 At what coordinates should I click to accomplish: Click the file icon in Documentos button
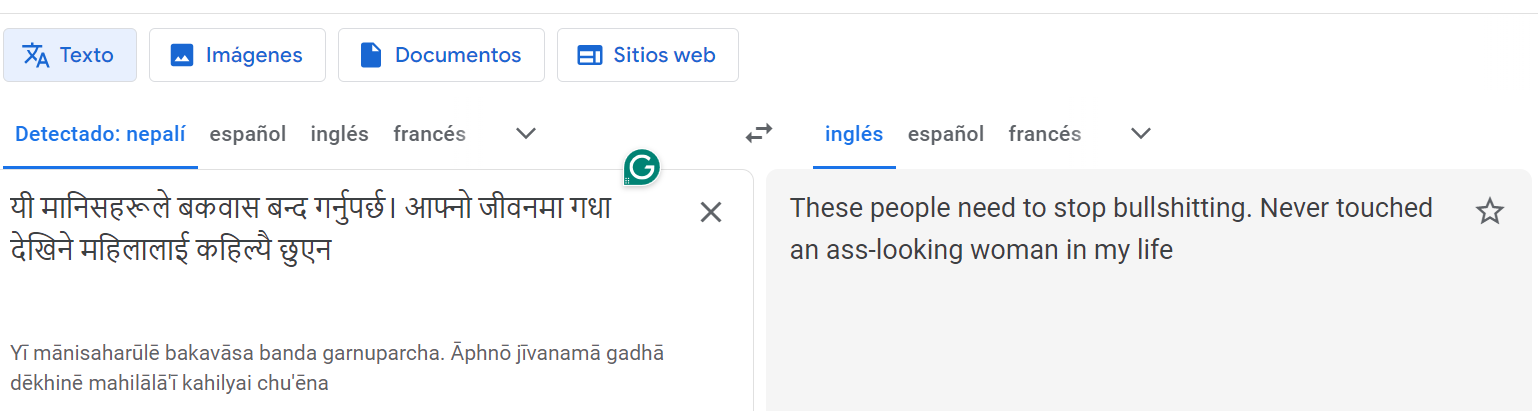[371, 55]
